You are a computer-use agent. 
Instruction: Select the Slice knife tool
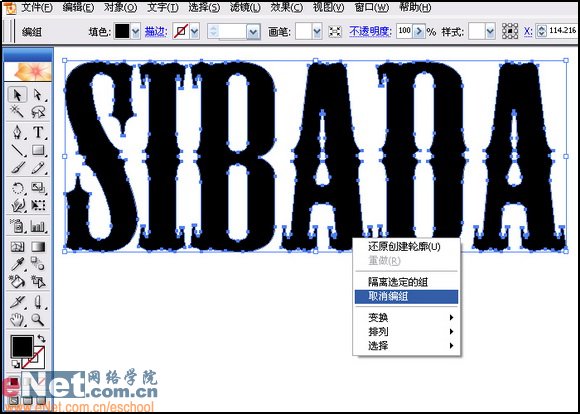point(17,302)
